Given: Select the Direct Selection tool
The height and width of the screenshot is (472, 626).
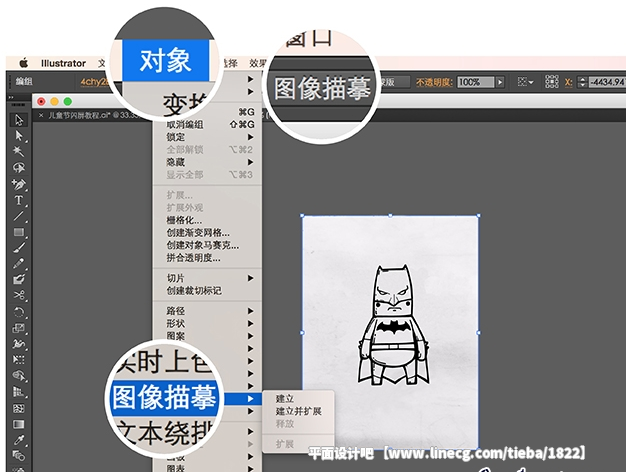Looking at the screenshot, I should click(x=19, y=136).
